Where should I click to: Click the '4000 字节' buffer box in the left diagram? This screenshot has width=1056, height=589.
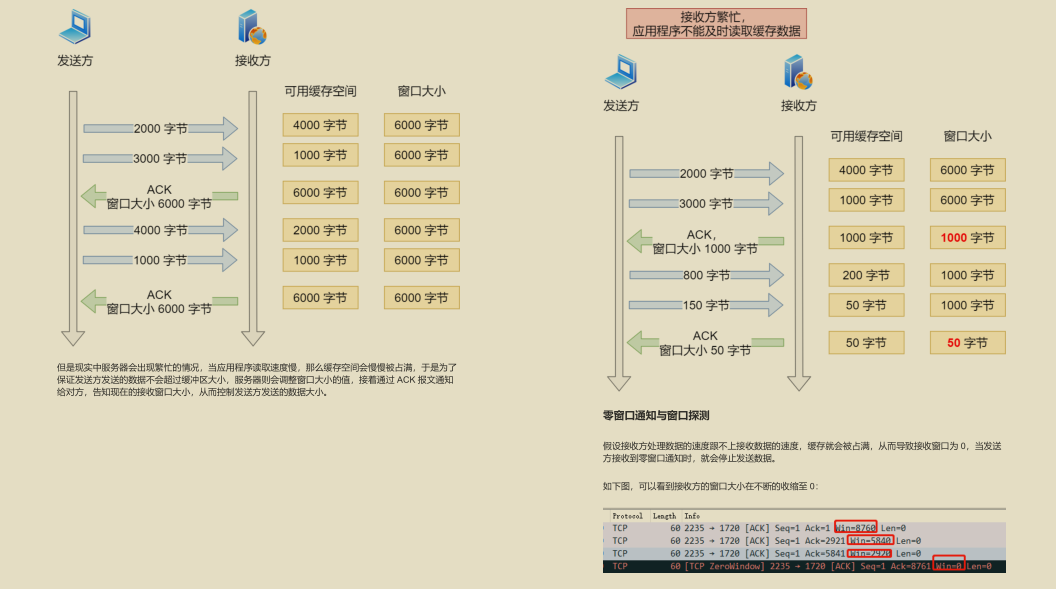click(321, 125)
